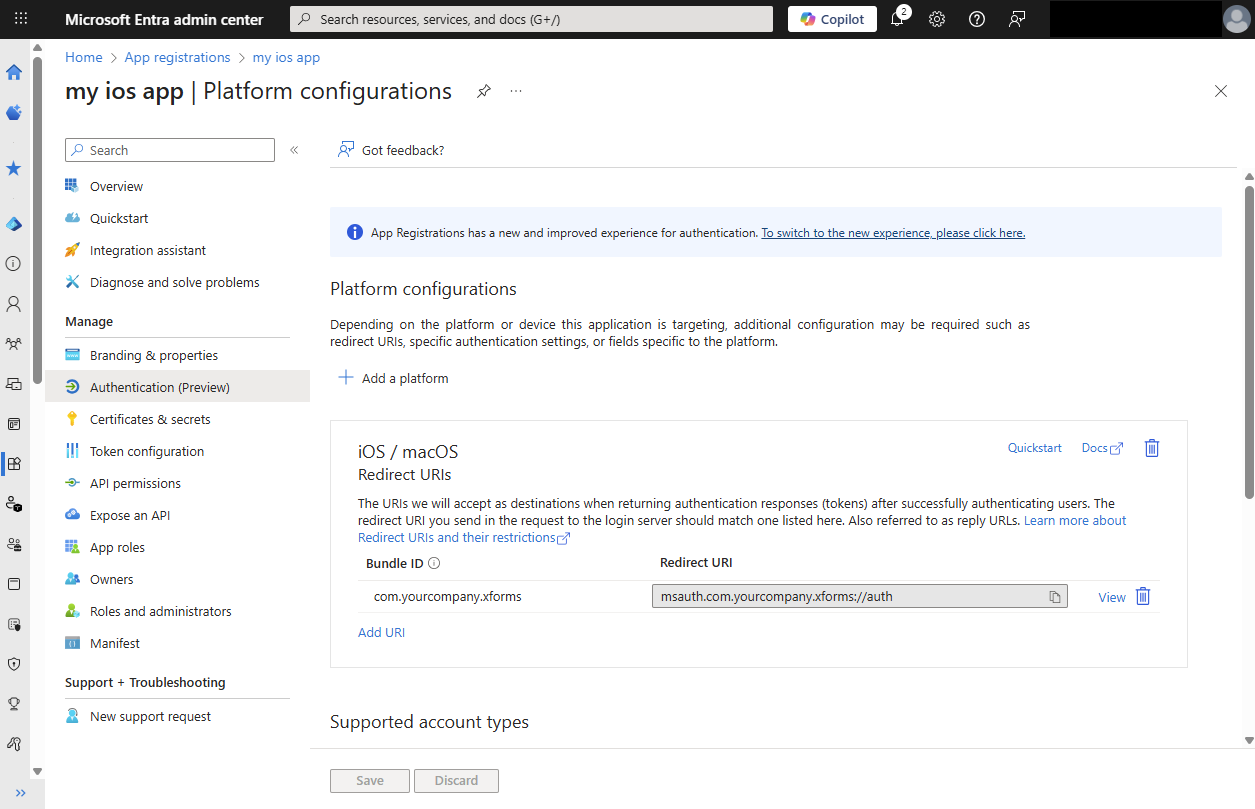This screenshot has width=1255, height=809.
Task: Click the resource menu Search field
Action: (x=170, y=150)
